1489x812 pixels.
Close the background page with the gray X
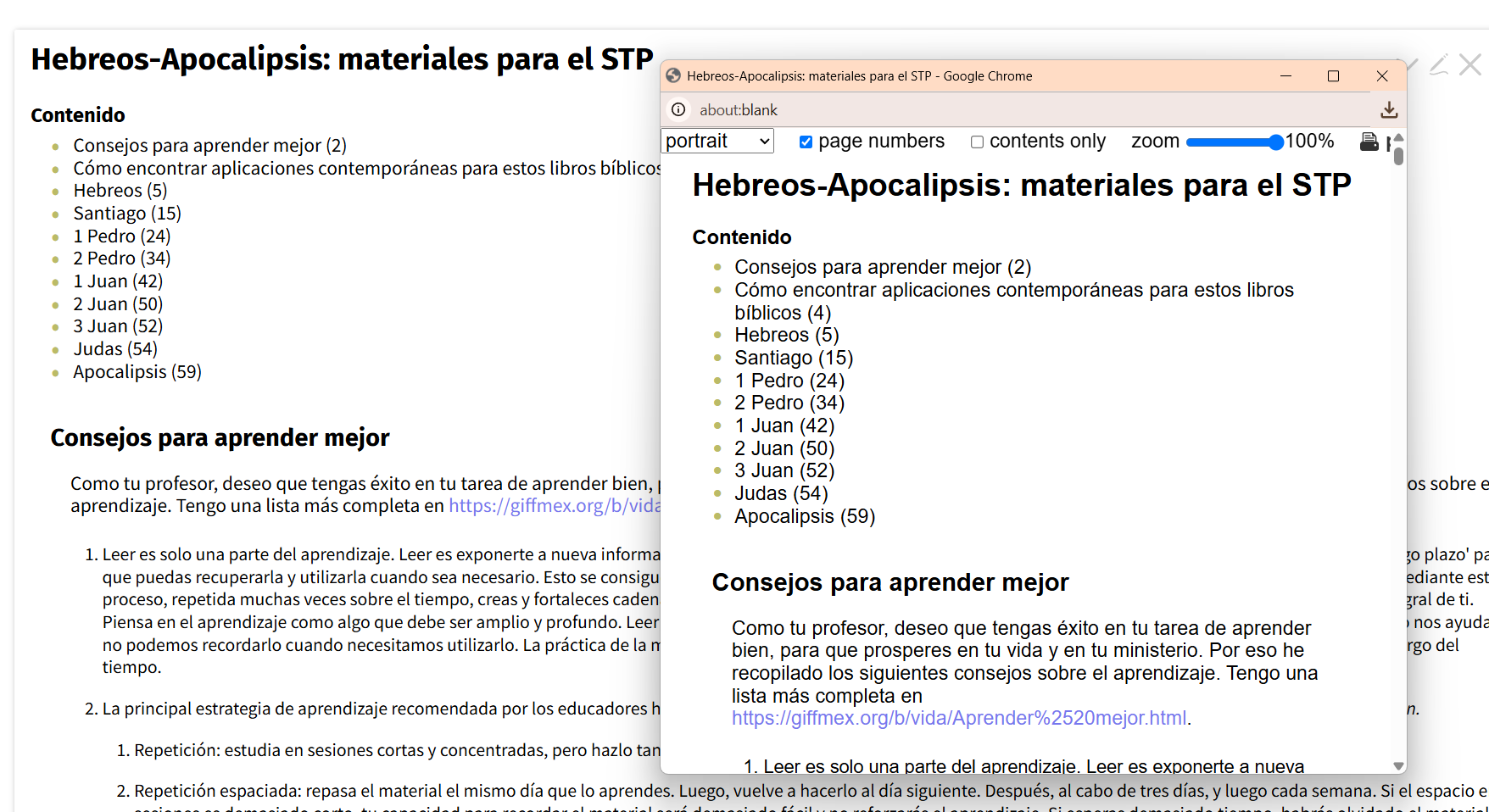1470,65
